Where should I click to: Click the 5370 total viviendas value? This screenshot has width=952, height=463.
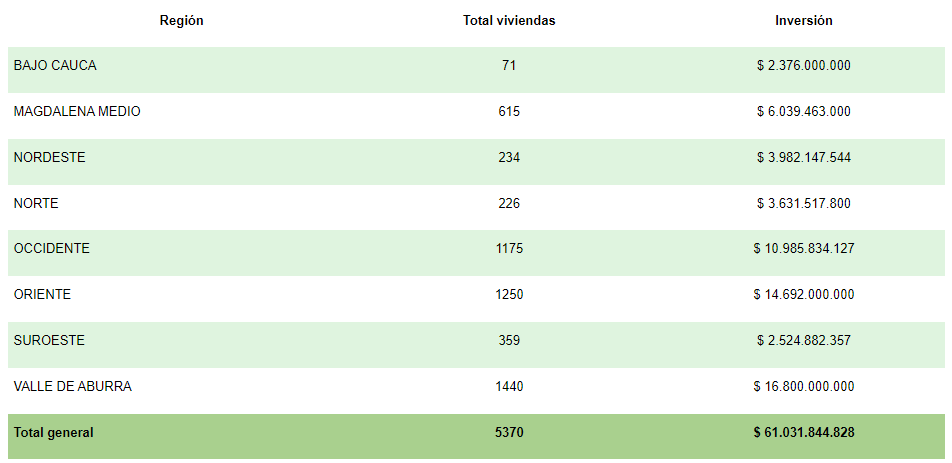tap(509, 433)
